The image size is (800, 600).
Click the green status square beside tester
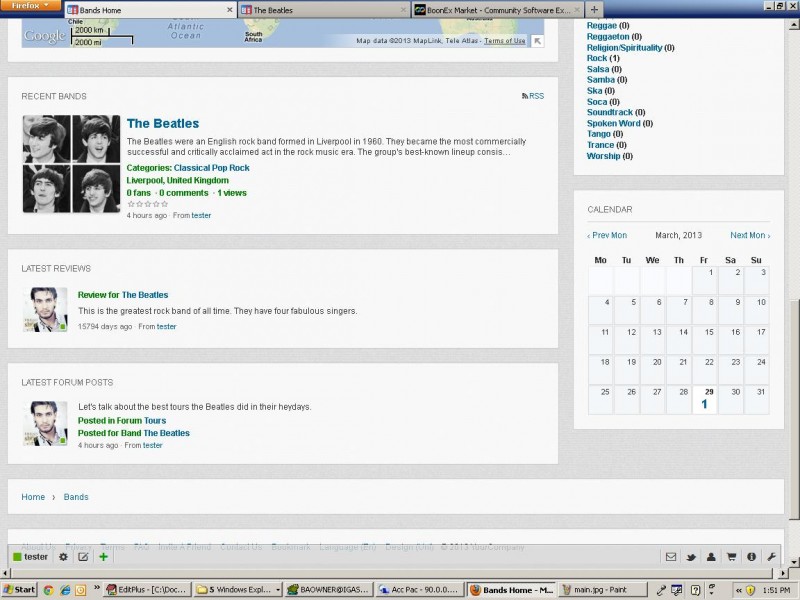tap(17, 557)
